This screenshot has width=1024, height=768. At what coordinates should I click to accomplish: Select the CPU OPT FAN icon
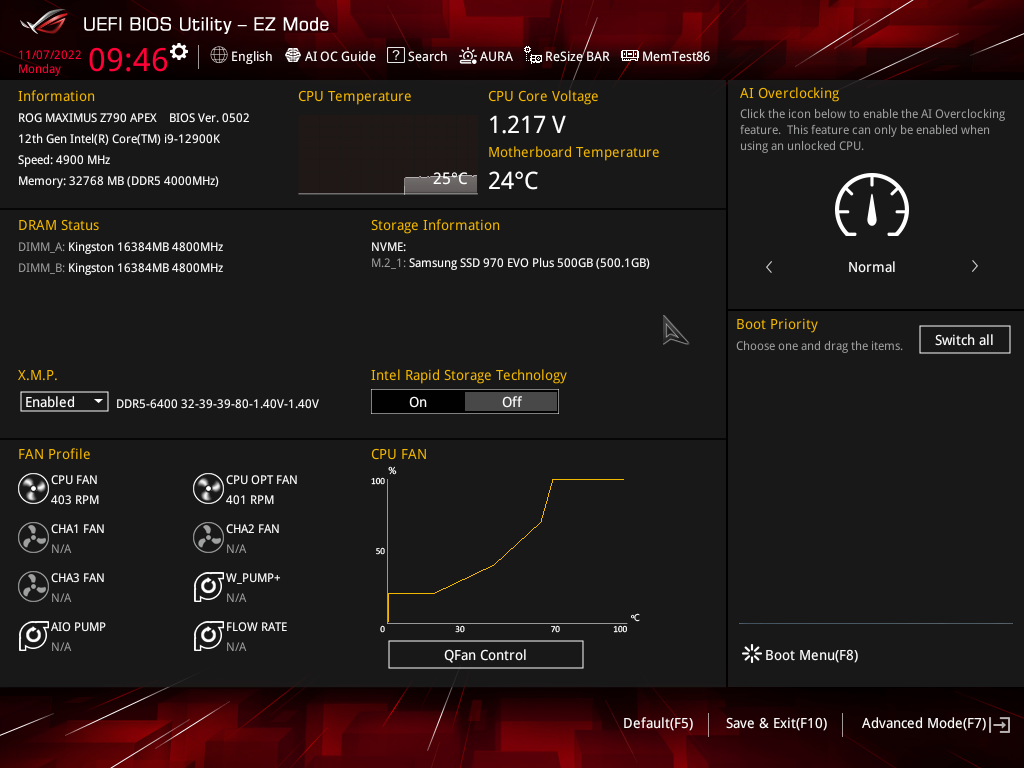tap(208, 489)
